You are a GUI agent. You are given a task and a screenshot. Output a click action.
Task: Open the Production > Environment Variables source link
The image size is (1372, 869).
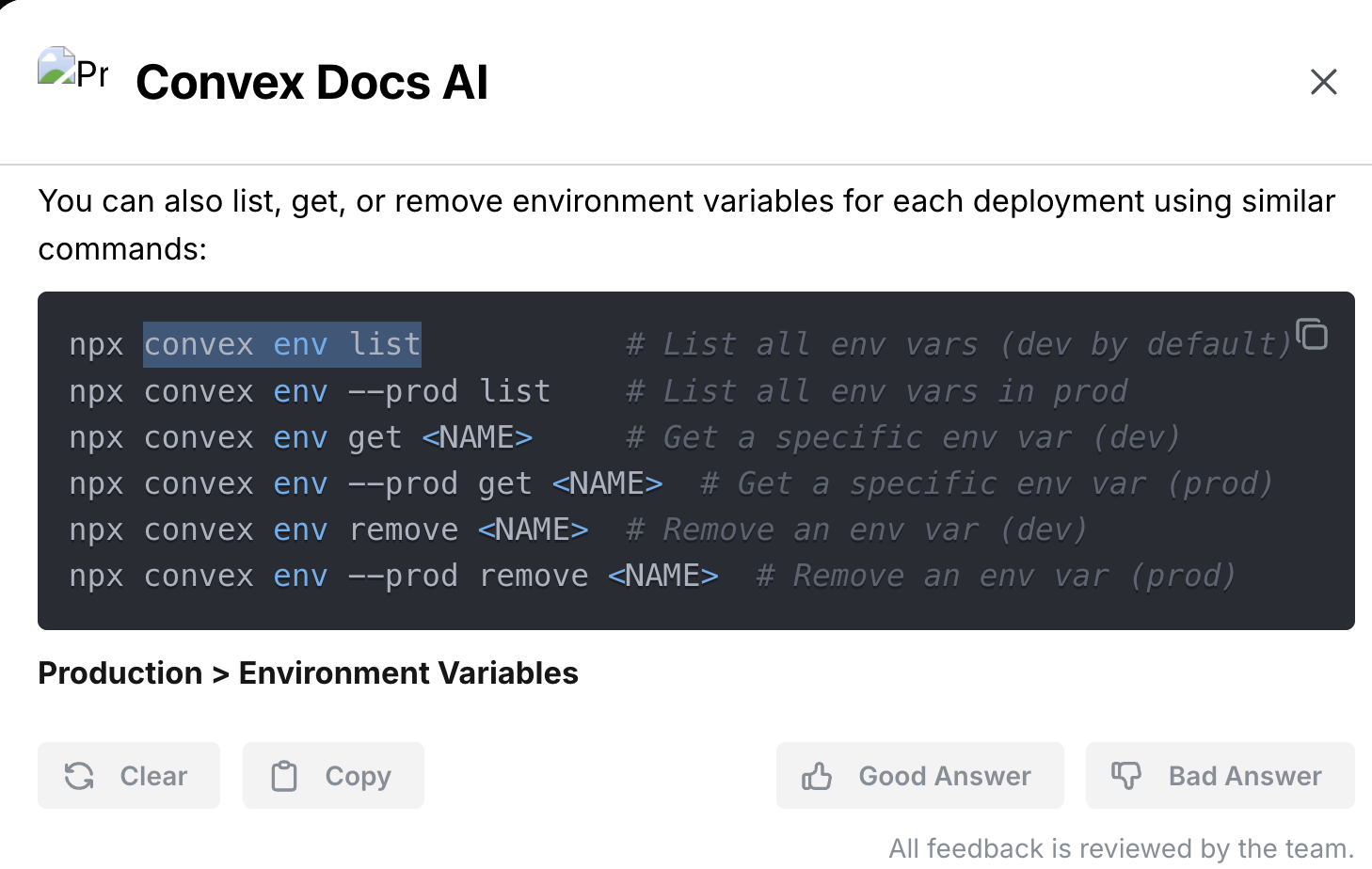coord(308,673)
